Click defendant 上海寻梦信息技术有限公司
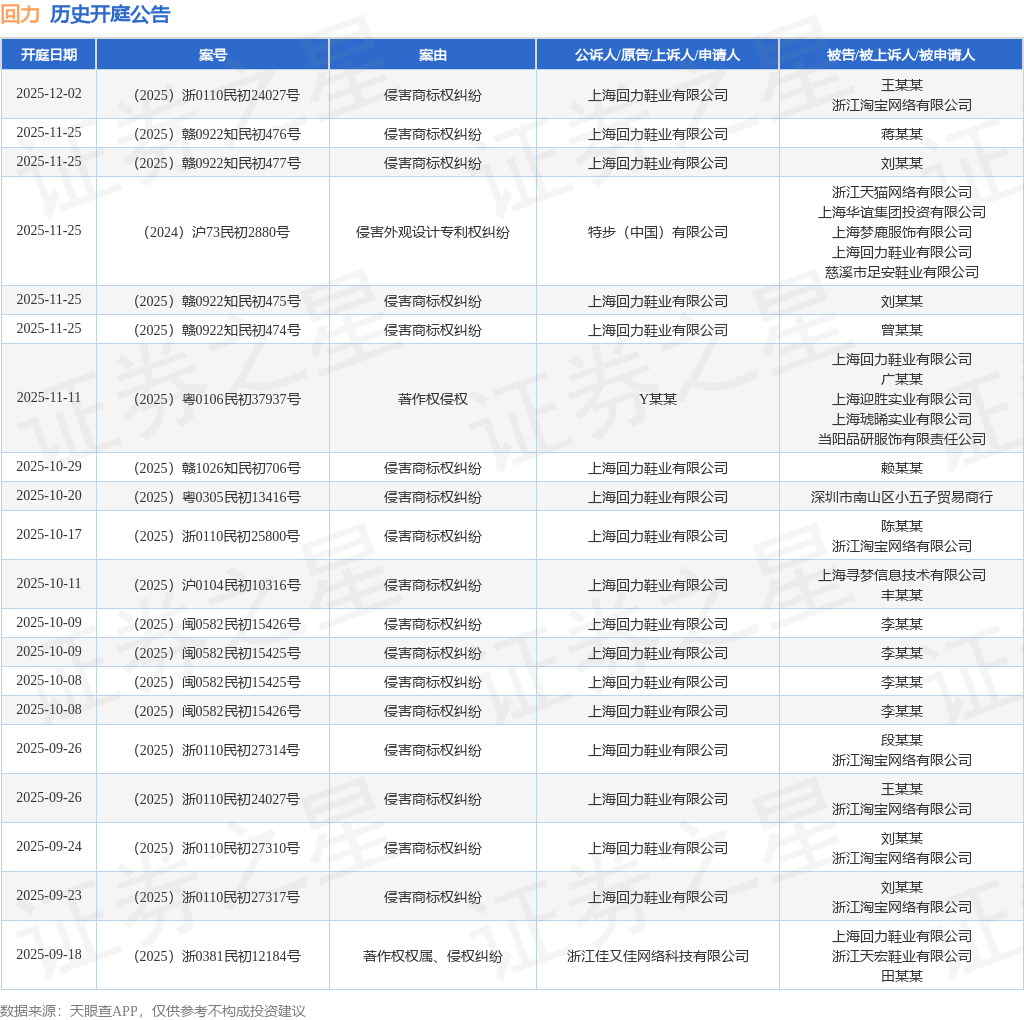This screenshot has width=1024, height=1020. (x=902, y=575)
